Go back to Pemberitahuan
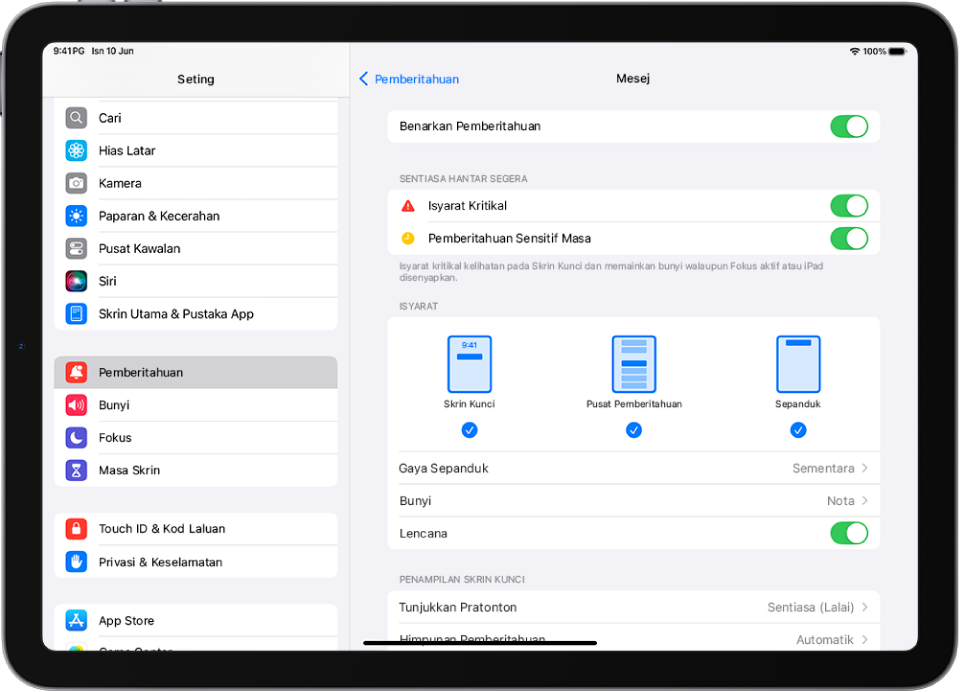960x692 pixels. [409, 79]
